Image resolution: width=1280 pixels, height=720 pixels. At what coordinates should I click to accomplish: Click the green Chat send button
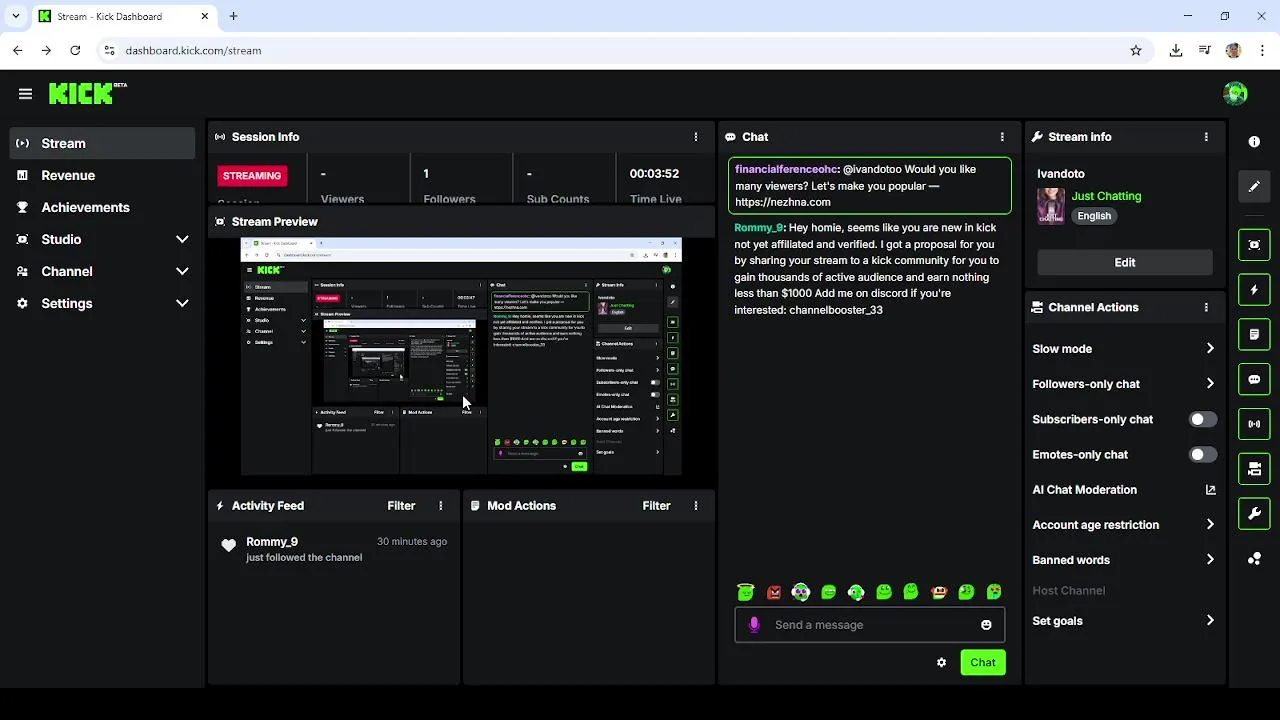983,662
